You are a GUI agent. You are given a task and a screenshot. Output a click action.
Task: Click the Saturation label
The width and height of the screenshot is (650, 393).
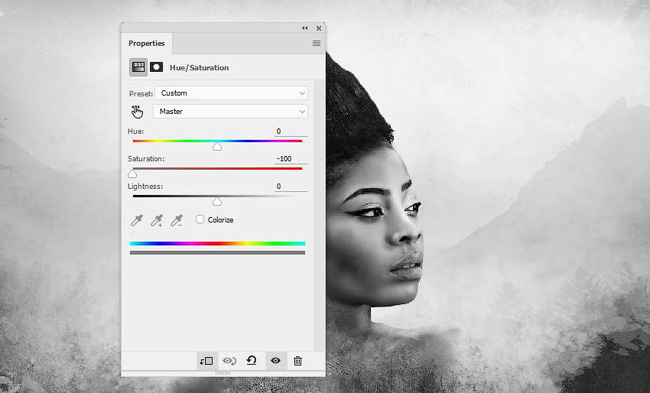pyautogui.click(x=146, y=159)
